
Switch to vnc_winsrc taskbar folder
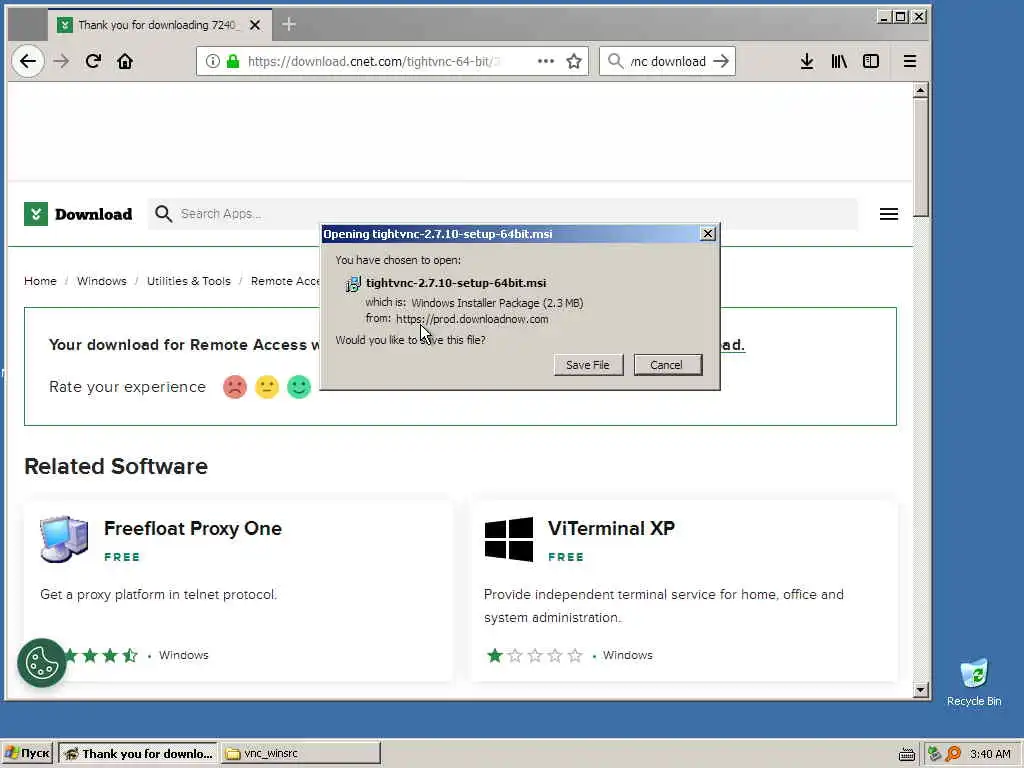(x=301, y=753)
